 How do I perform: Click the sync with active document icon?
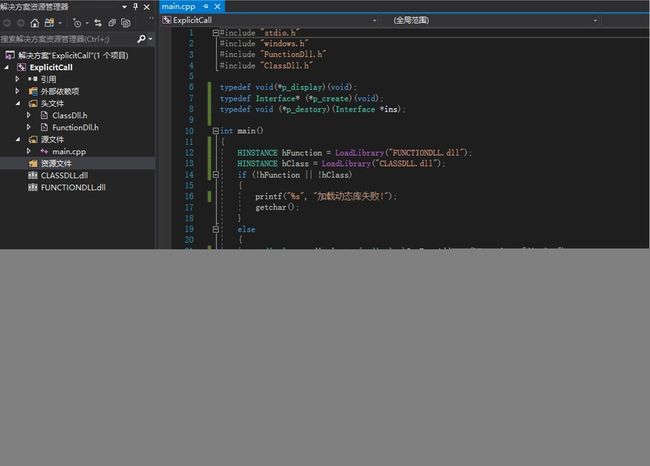point(98,23)
